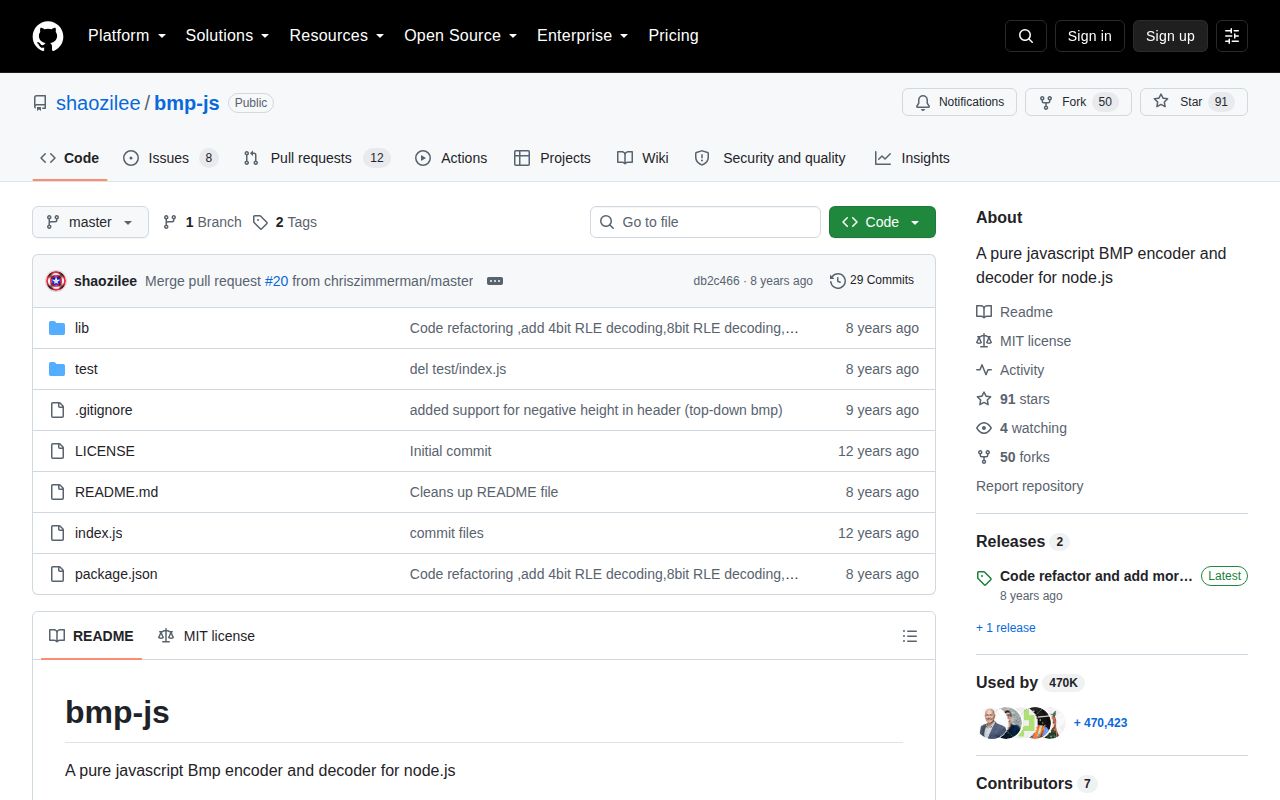This screenshot has height=800, width=1280.
Task: Click shaozilee's commit avatar
Action: [56, 281]
